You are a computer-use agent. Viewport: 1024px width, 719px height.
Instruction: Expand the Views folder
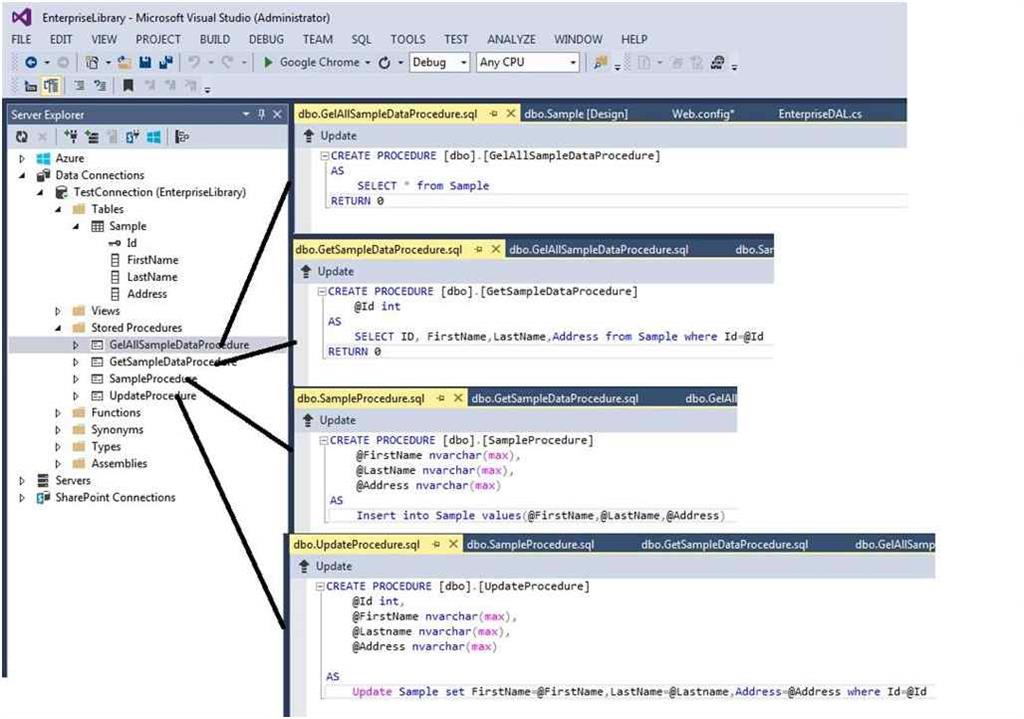click(58, 311)
